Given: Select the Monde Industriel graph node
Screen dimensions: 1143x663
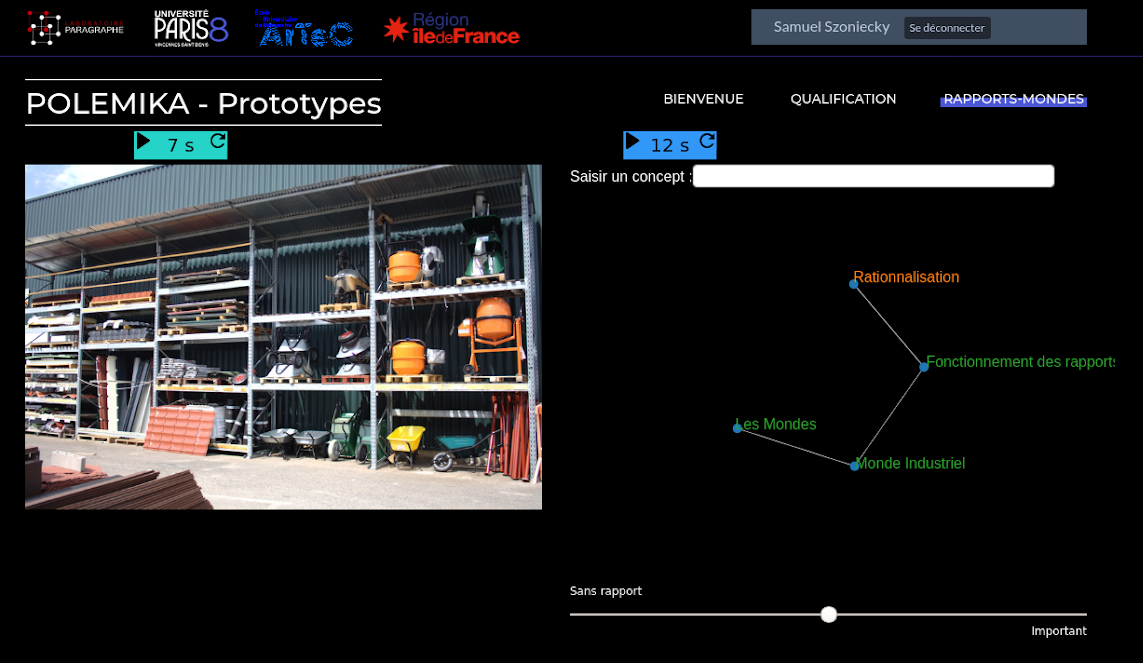Looking at the screenshot, I should [854, 466].
